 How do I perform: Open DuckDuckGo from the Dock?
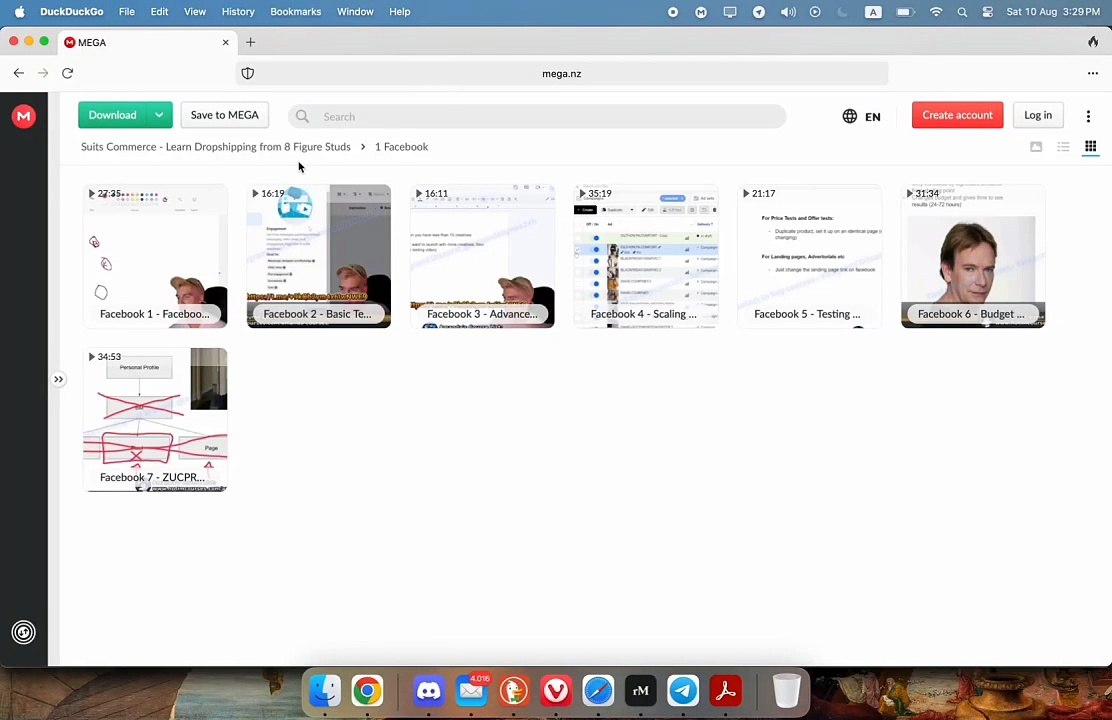pyautogui.click(x=513, y=690)
